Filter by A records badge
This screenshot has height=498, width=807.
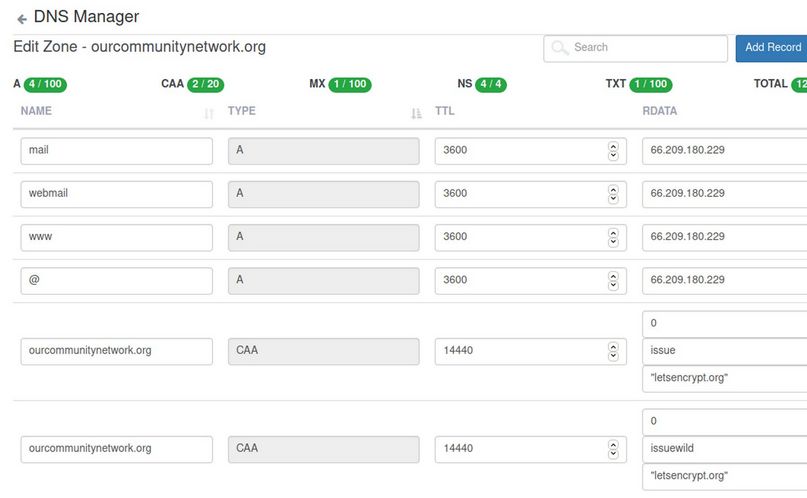coord(45,85)
